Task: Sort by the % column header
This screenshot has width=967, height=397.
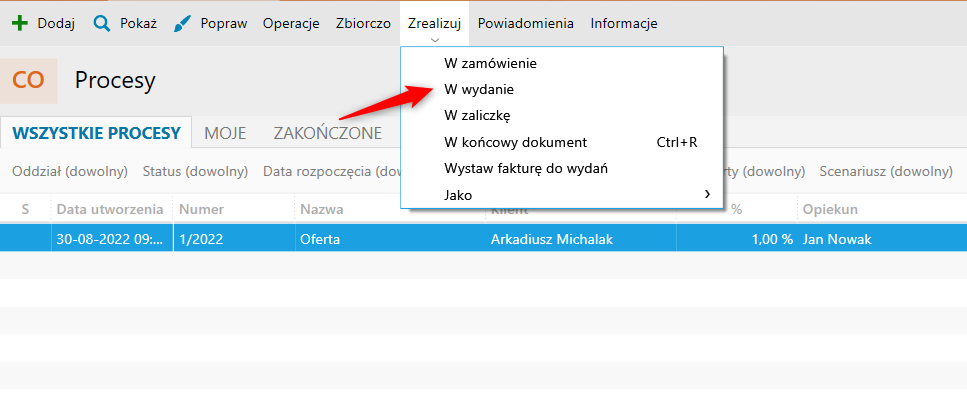Action: coord(737,210)
